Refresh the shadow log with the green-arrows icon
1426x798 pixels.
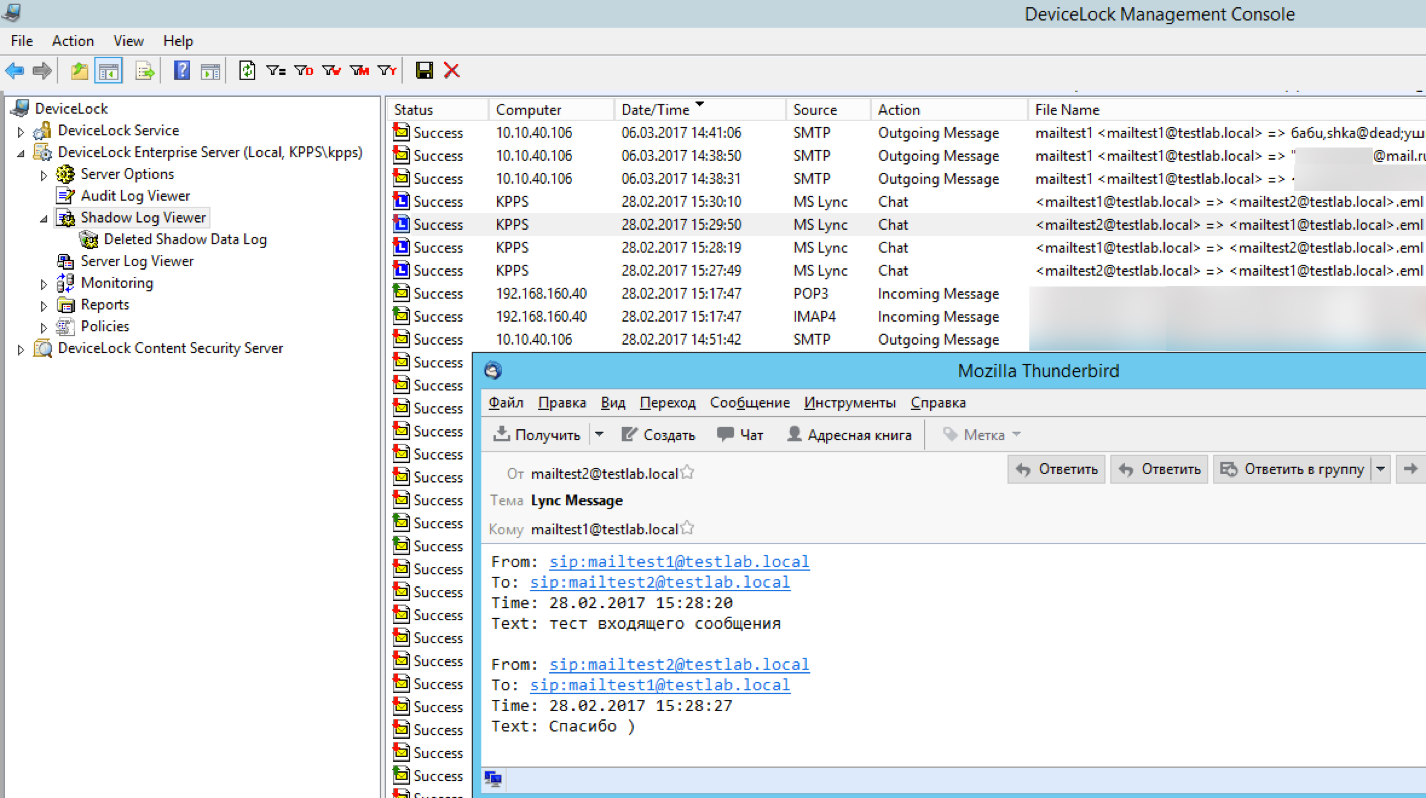click(247, 70)
